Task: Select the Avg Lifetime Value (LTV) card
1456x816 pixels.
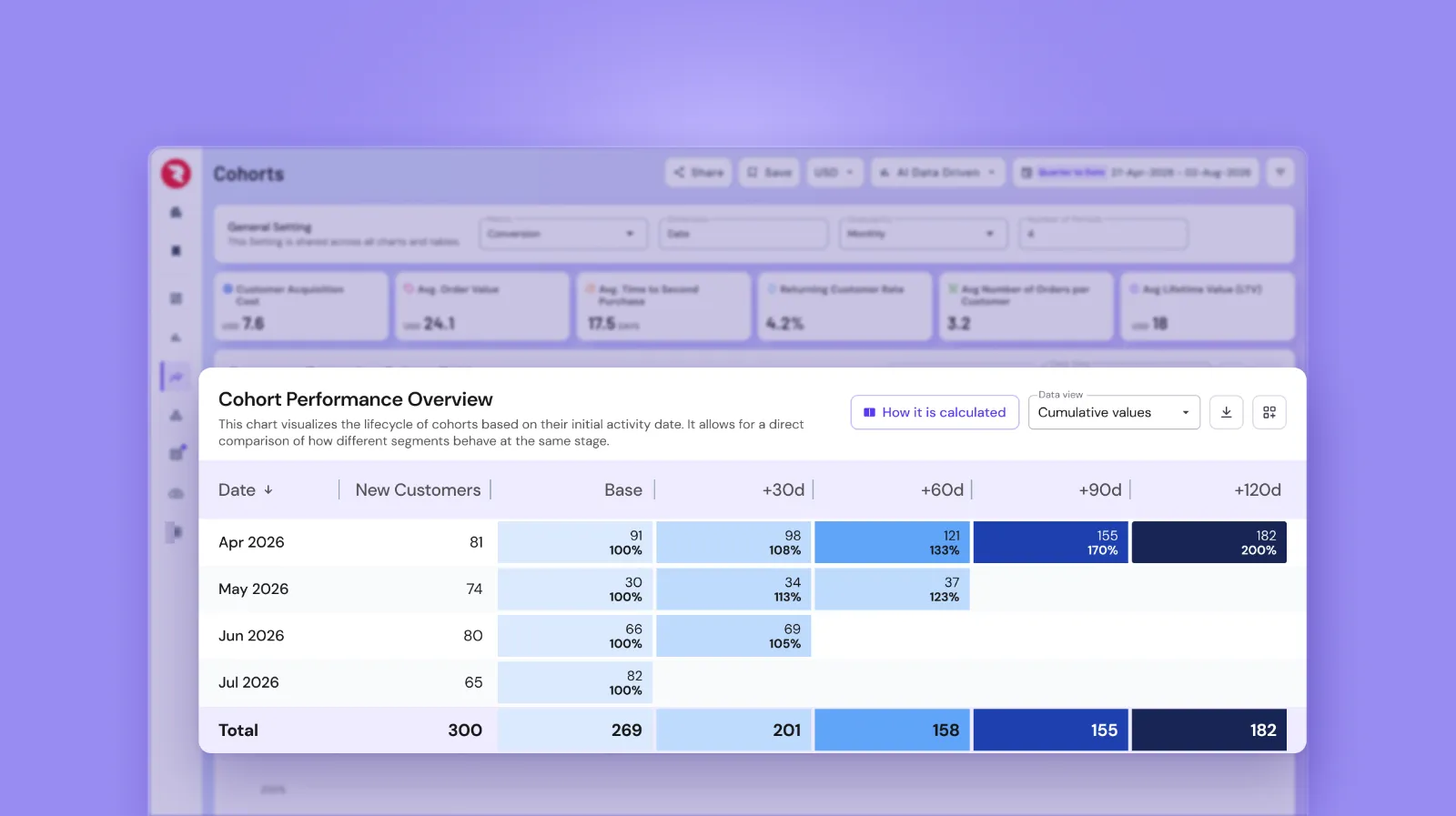Action: click(x=1208, y=307)
